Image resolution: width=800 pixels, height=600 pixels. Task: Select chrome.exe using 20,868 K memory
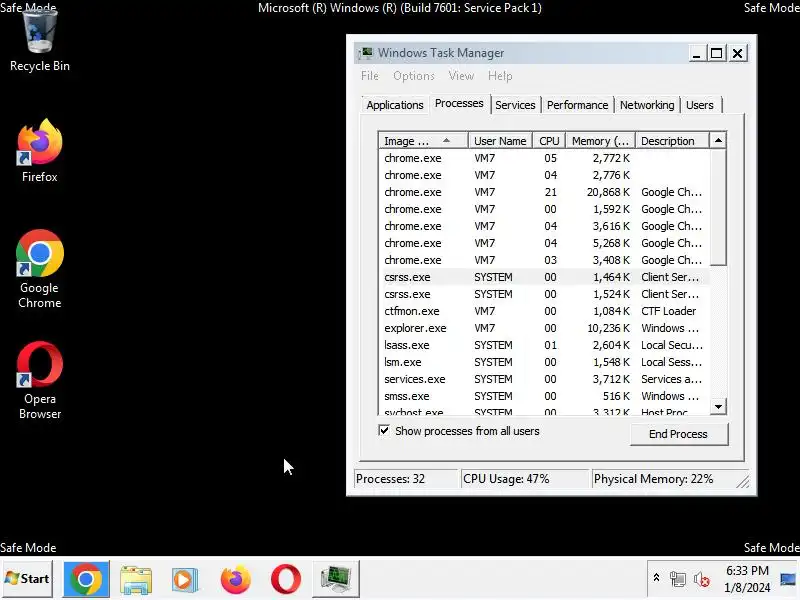pos(544,192)
